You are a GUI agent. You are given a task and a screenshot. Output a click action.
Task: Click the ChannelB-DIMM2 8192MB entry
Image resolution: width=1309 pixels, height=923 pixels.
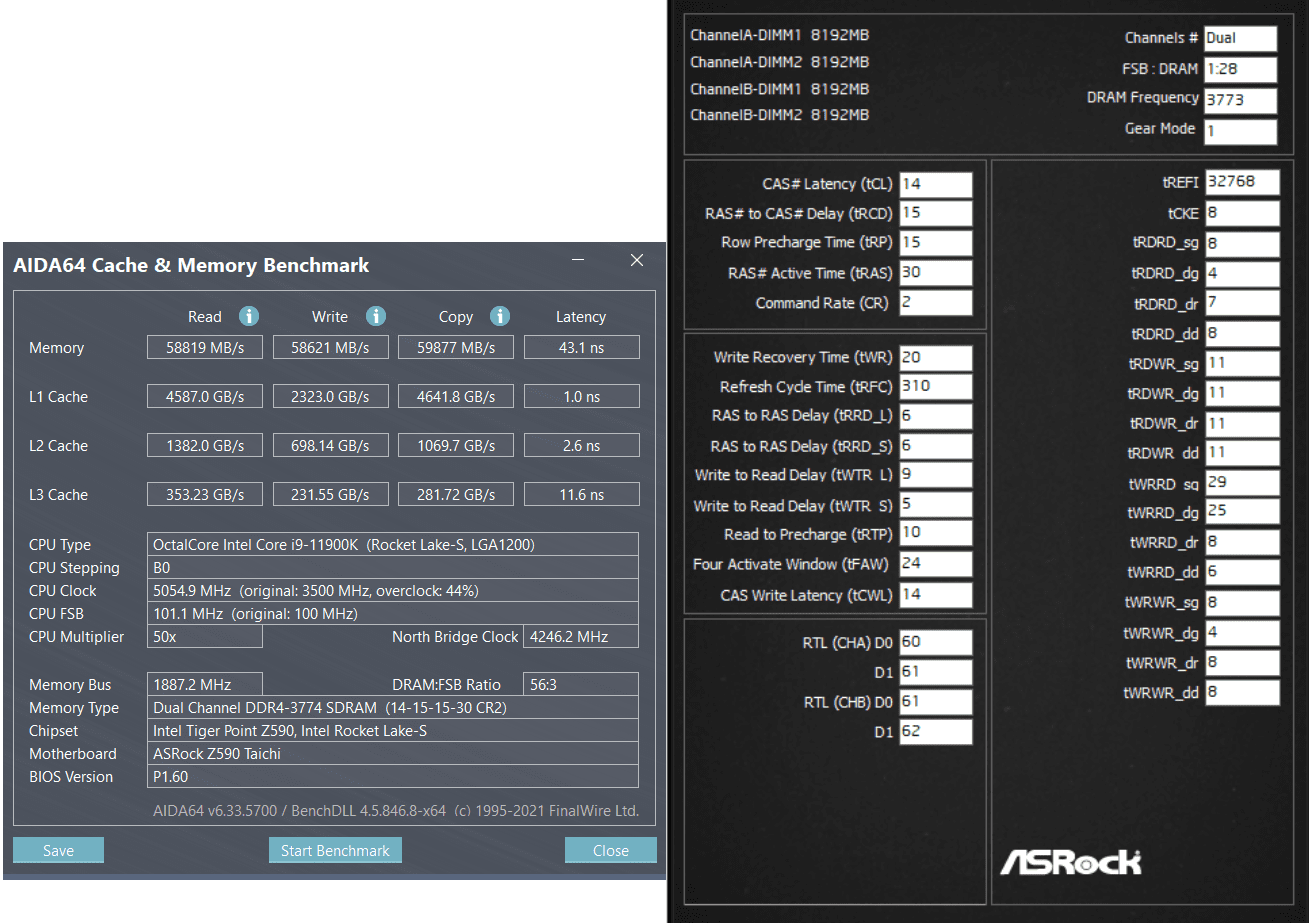(x=779, y=115)
